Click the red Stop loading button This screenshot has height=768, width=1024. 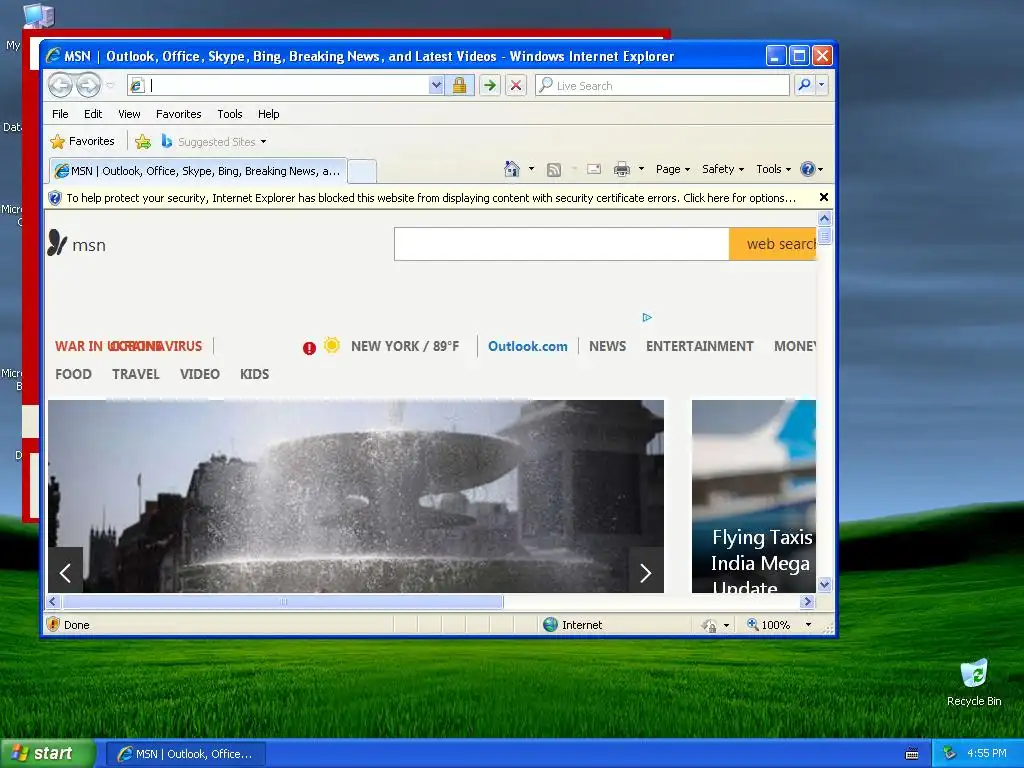tap(516, 86)
